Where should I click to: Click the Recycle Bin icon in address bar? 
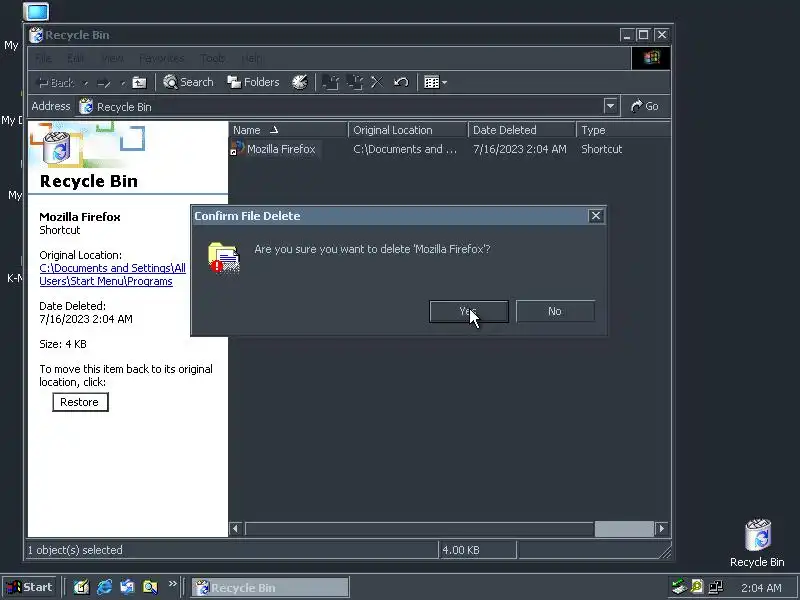tap(86, 106)
